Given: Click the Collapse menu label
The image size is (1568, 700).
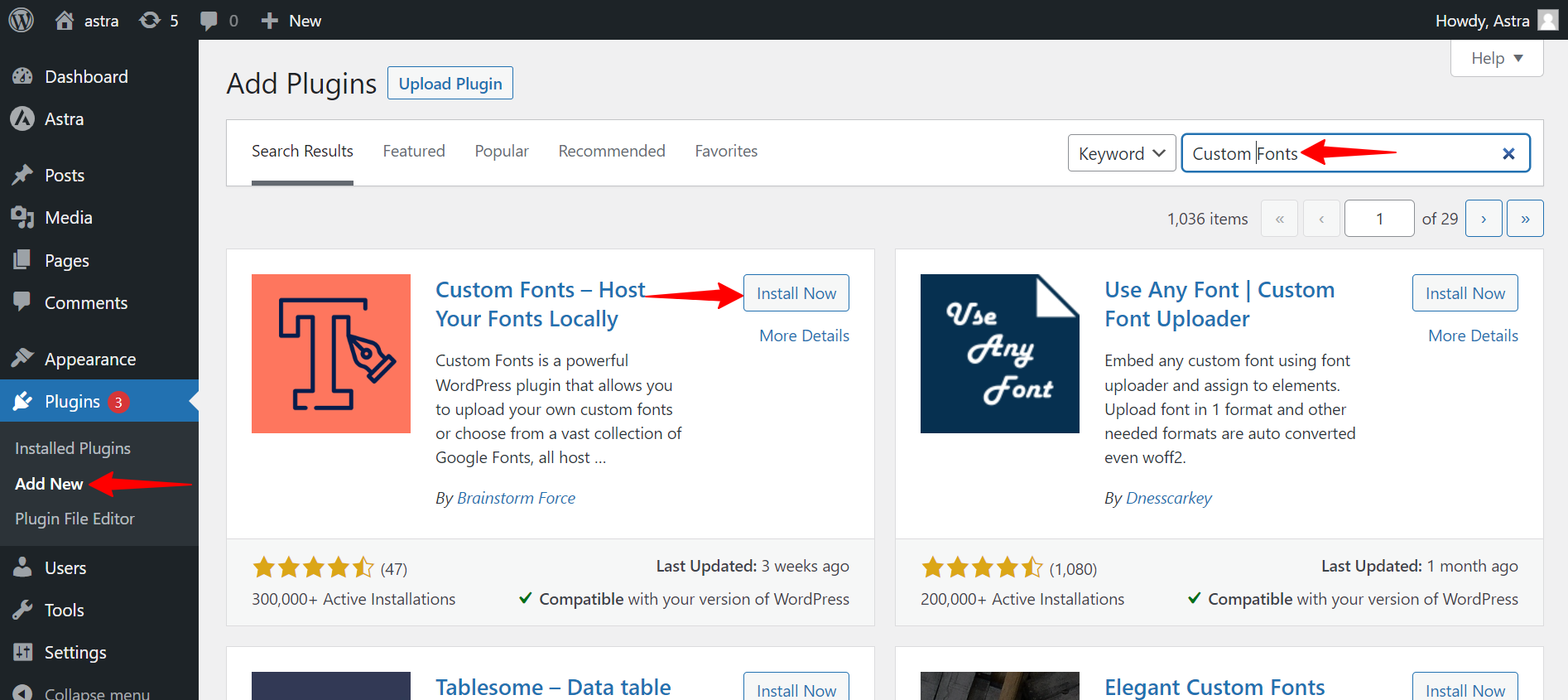Looking at the screenshot, I should point(97,693).
